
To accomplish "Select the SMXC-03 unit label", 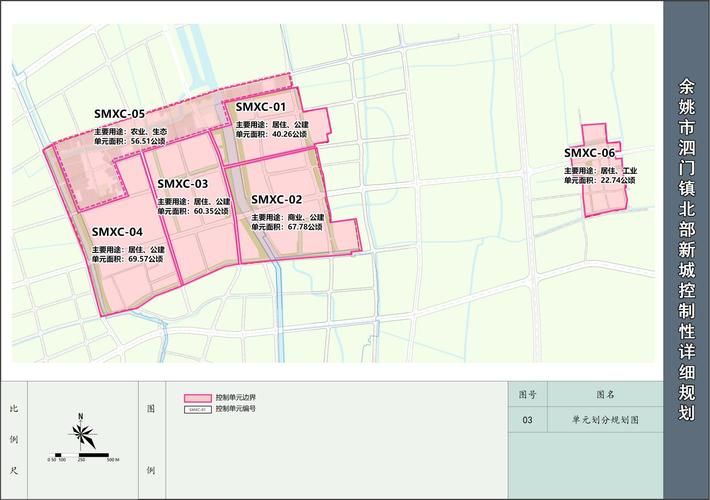I will [182, 184].
